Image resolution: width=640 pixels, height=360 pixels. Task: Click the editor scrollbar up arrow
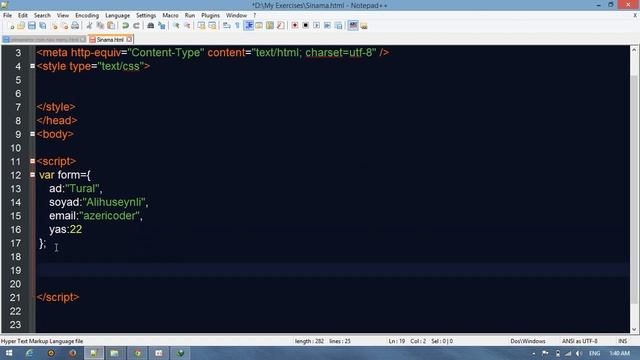pos(634,50)
